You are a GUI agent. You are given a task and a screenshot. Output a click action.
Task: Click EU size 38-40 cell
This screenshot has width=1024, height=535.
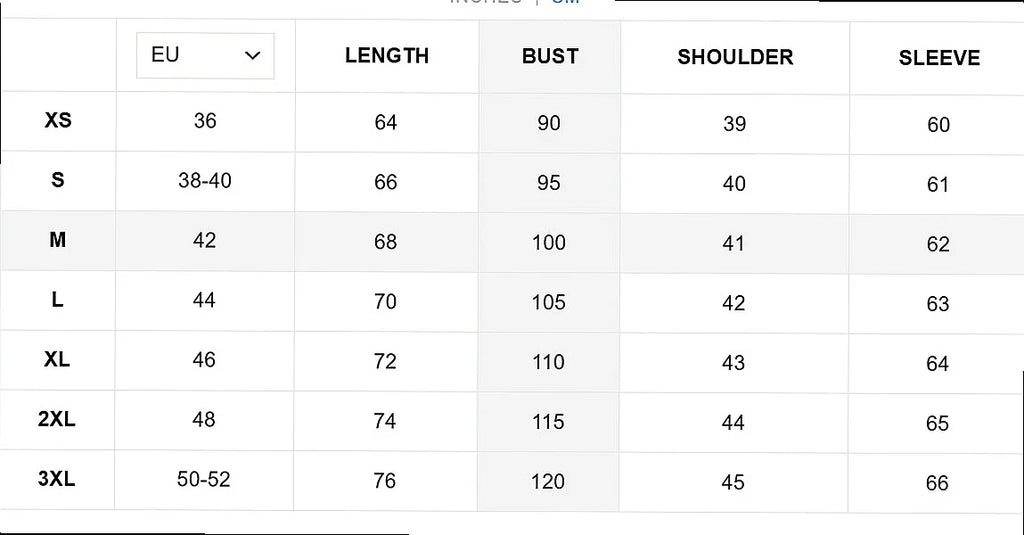click(205, 181)
